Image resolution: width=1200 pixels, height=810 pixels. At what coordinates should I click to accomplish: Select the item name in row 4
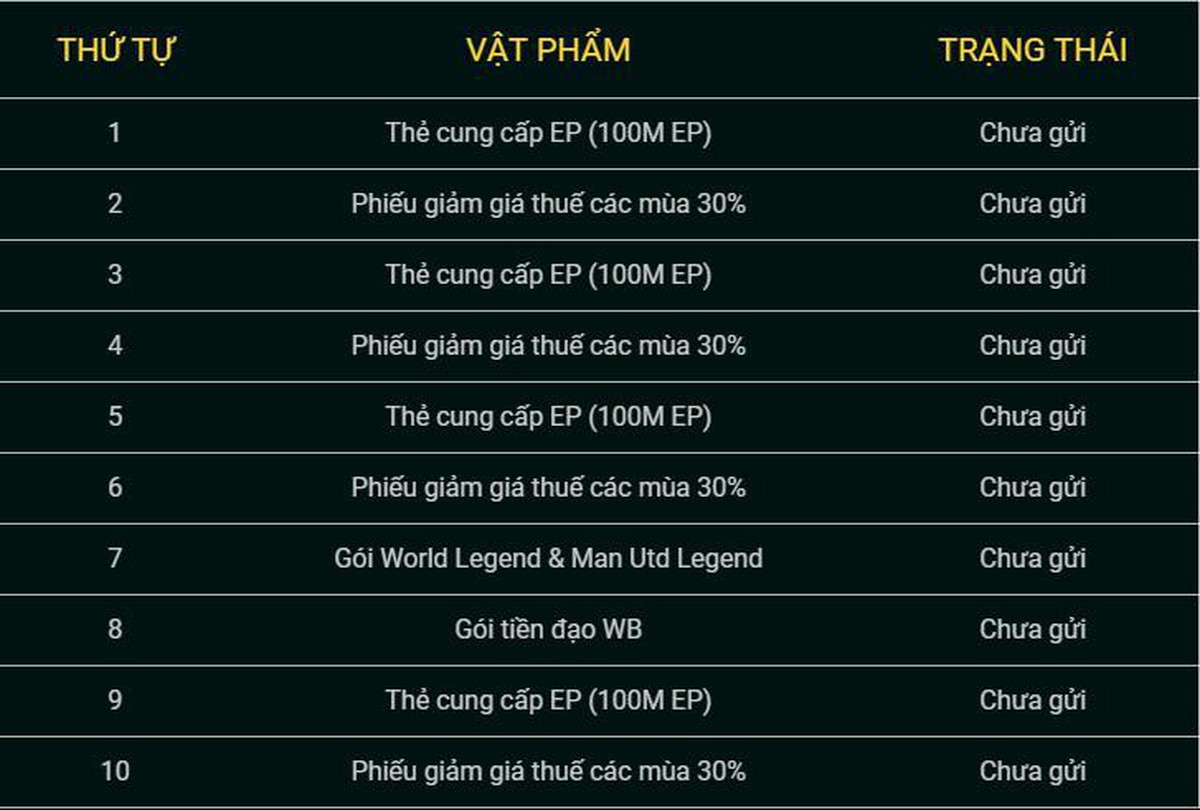548,347
